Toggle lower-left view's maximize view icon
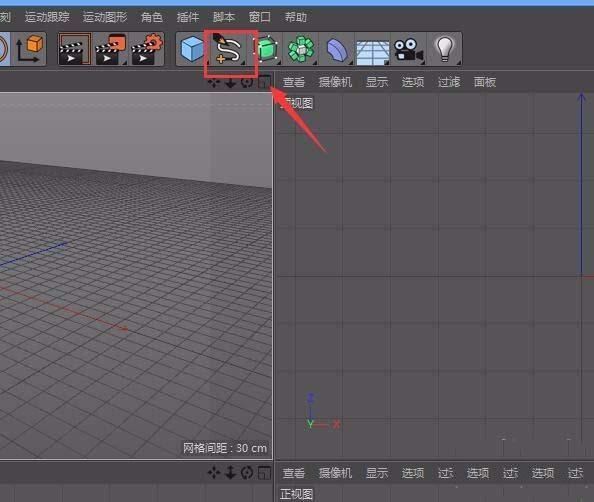 (264, 473)
